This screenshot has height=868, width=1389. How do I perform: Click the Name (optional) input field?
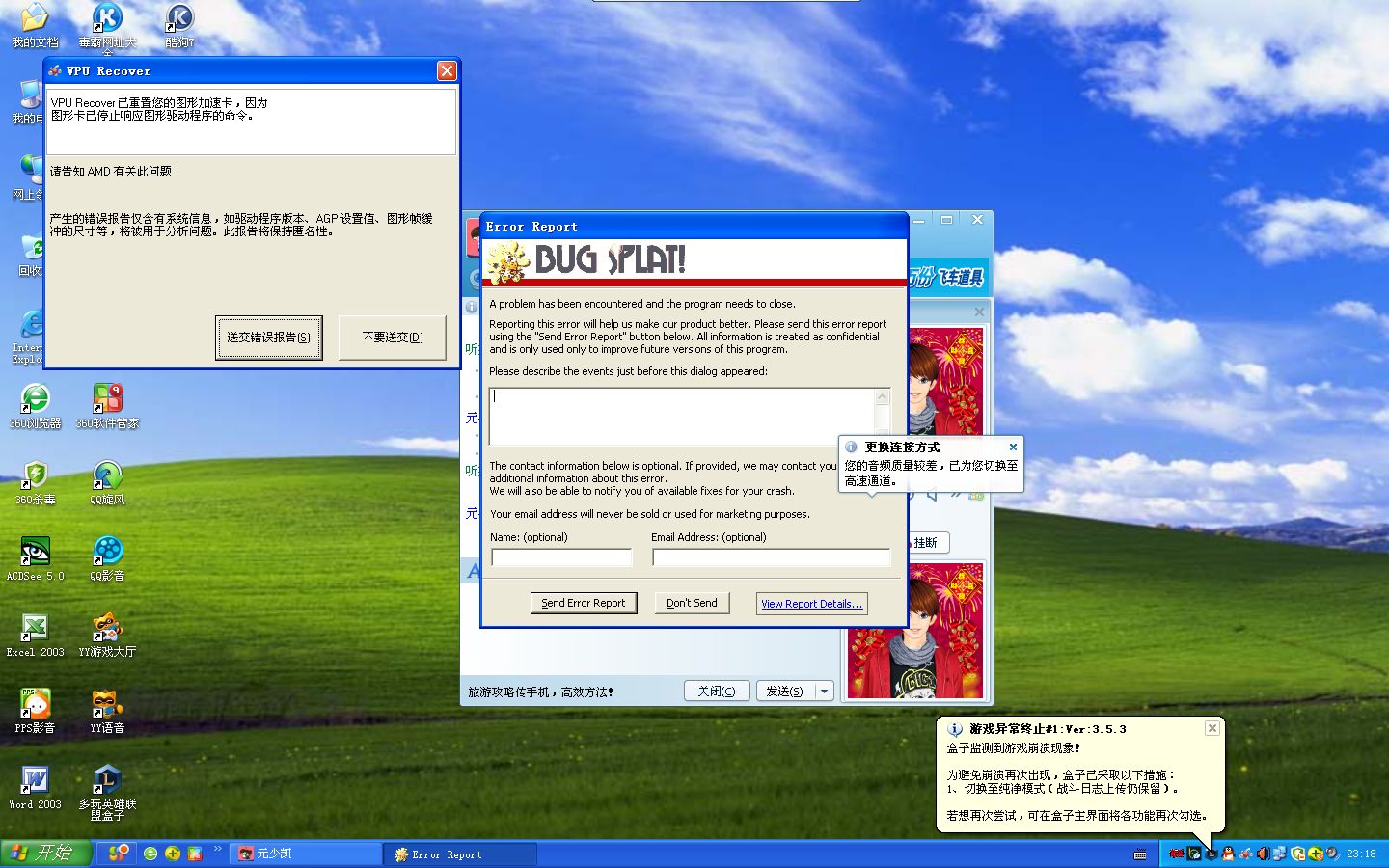pyautogui.click(x=561, y=557)
